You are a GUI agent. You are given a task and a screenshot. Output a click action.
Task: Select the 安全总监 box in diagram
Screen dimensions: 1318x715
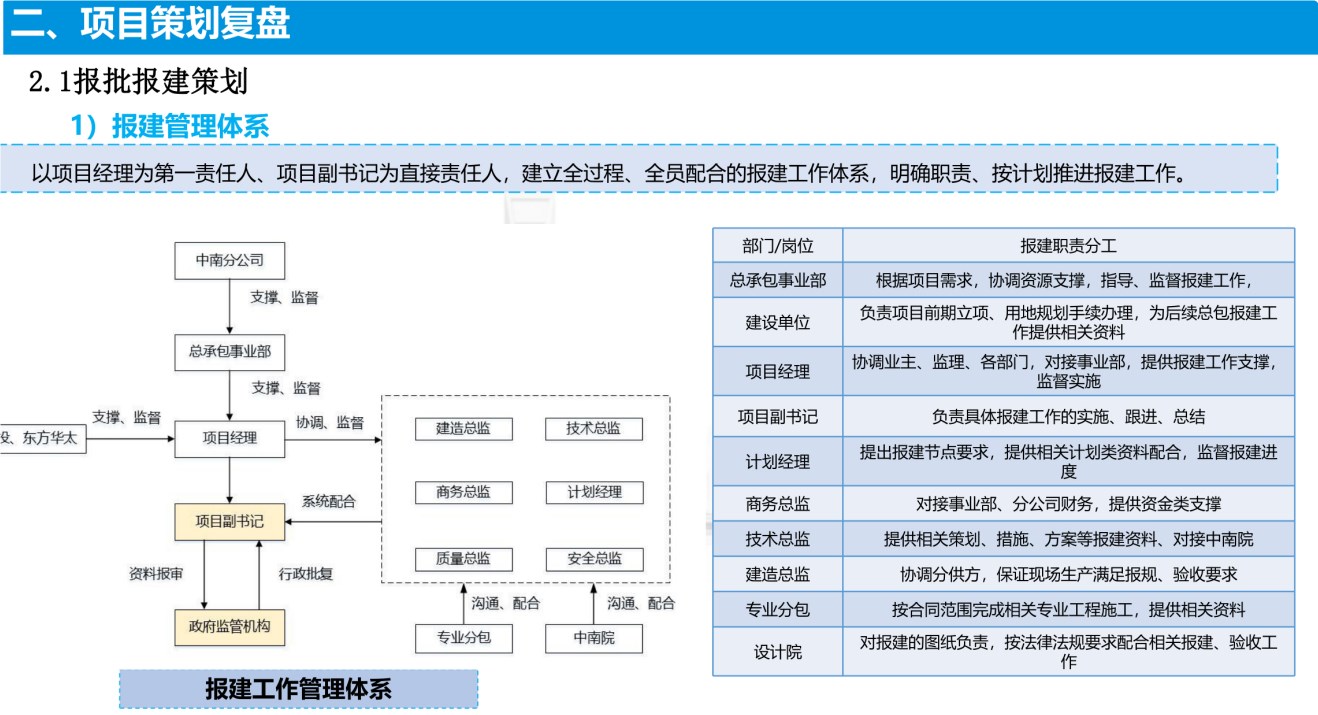(x=594, y=559)
